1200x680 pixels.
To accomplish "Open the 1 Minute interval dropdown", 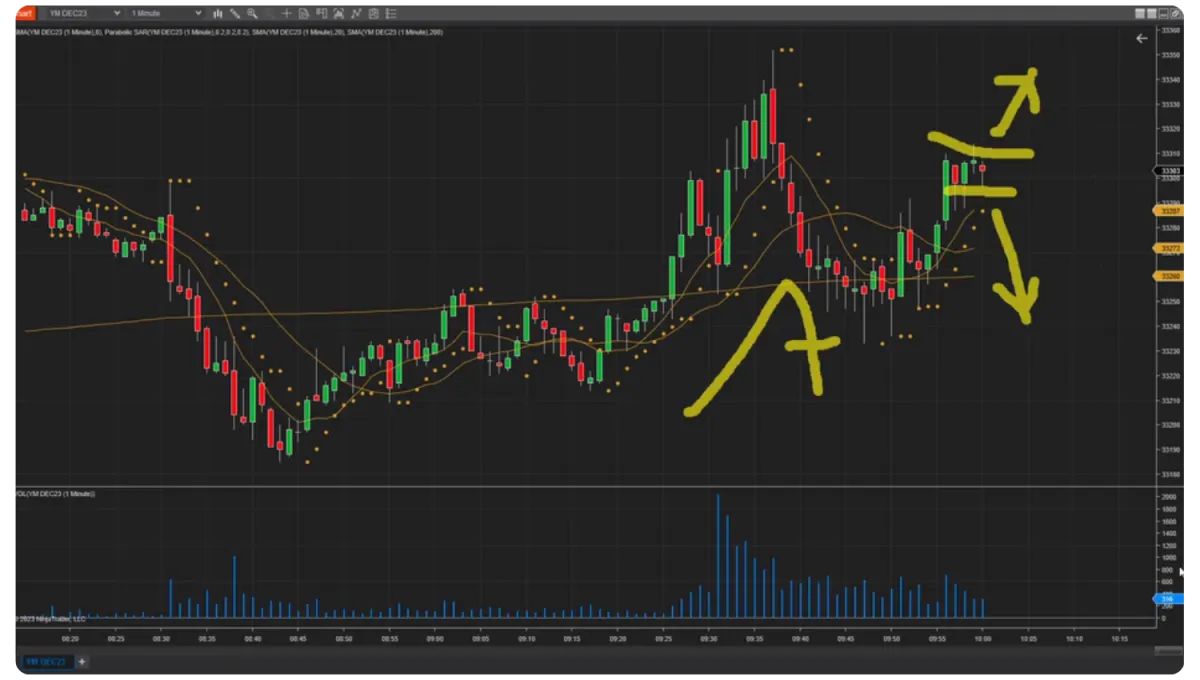I will (166, 14).
